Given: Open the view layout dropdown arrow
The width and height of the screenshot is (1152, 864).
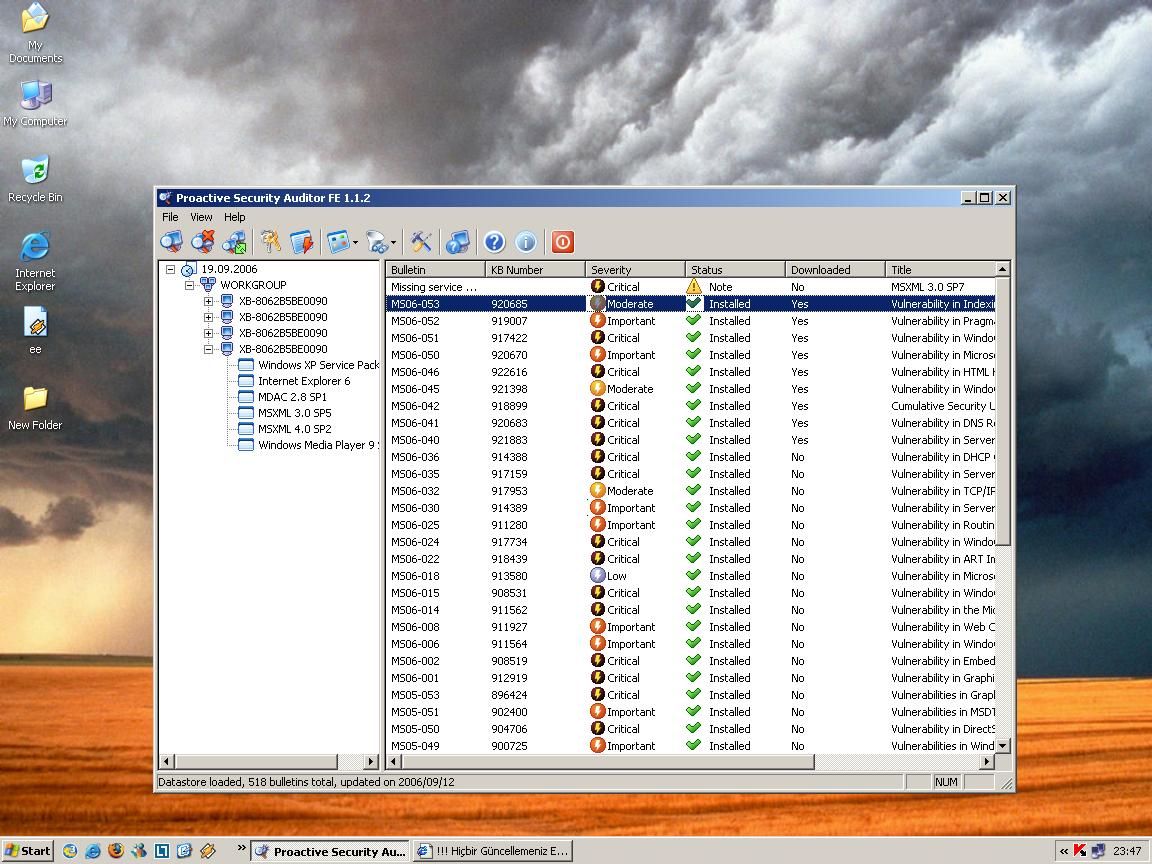Looking at the screenshot, I should 356,242.
